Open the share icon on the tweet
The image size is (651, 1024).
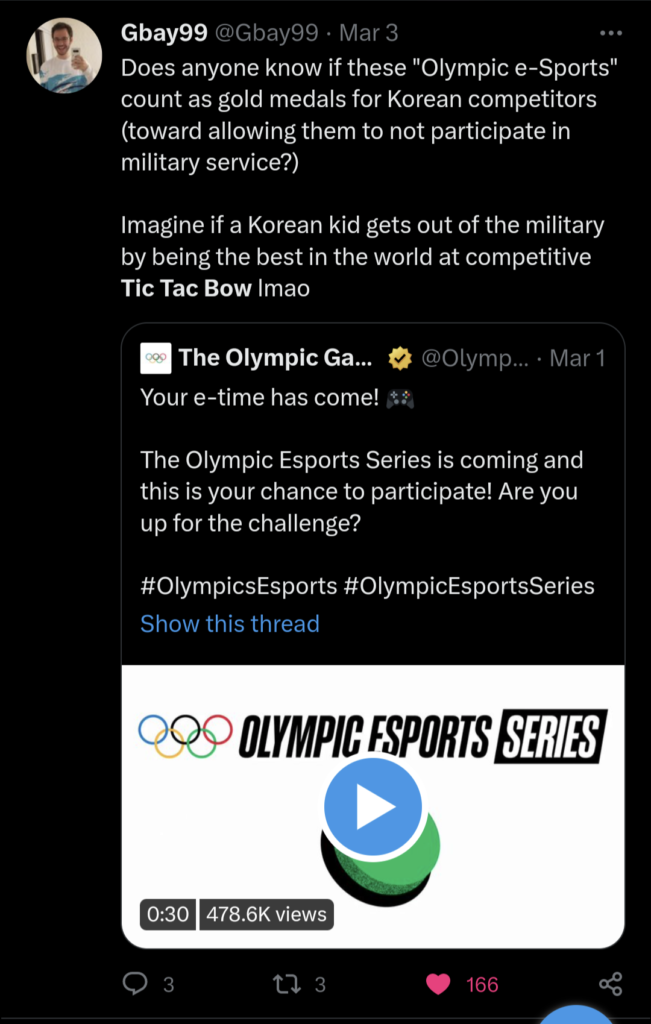click(611, 984)
